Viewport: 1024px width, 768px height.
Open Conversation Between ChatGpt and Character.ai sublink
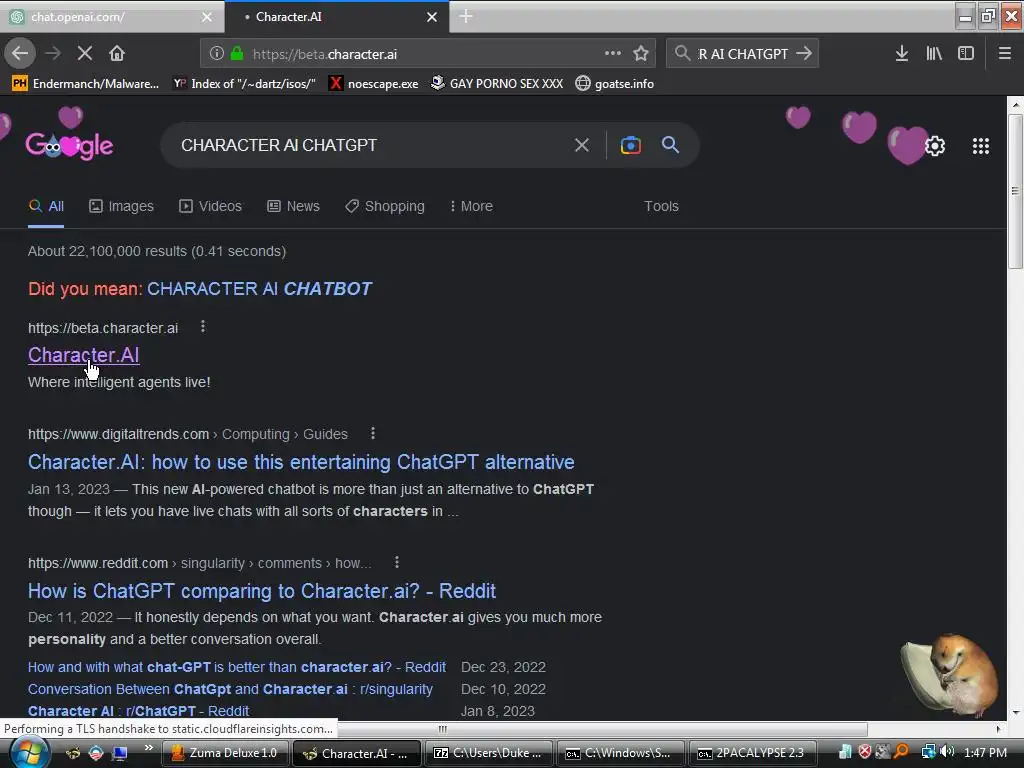pyautogui.click(x=231, y=689)
